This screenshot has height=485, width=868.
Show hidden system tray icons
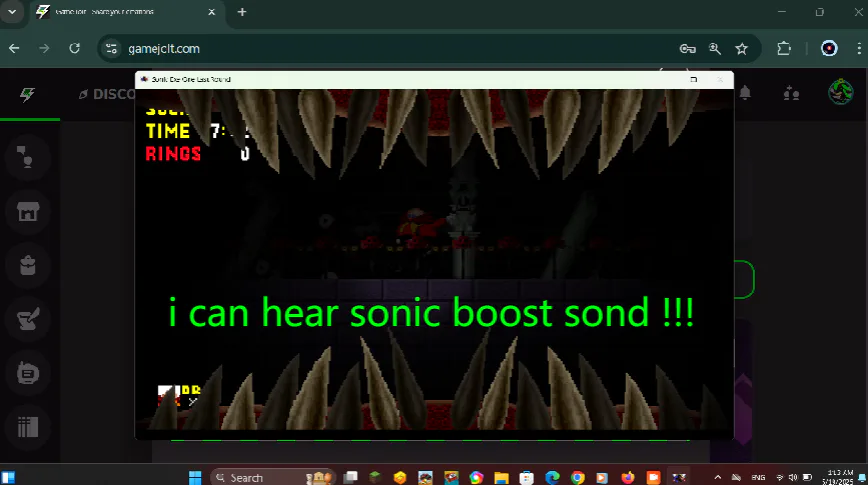[717, 477]
